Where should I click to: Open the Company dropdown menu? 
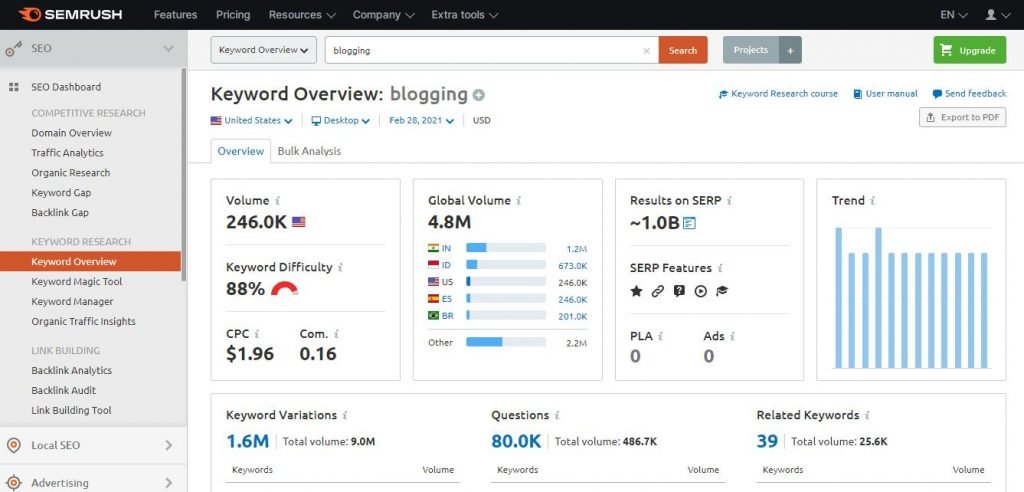(x=383, y=14)
